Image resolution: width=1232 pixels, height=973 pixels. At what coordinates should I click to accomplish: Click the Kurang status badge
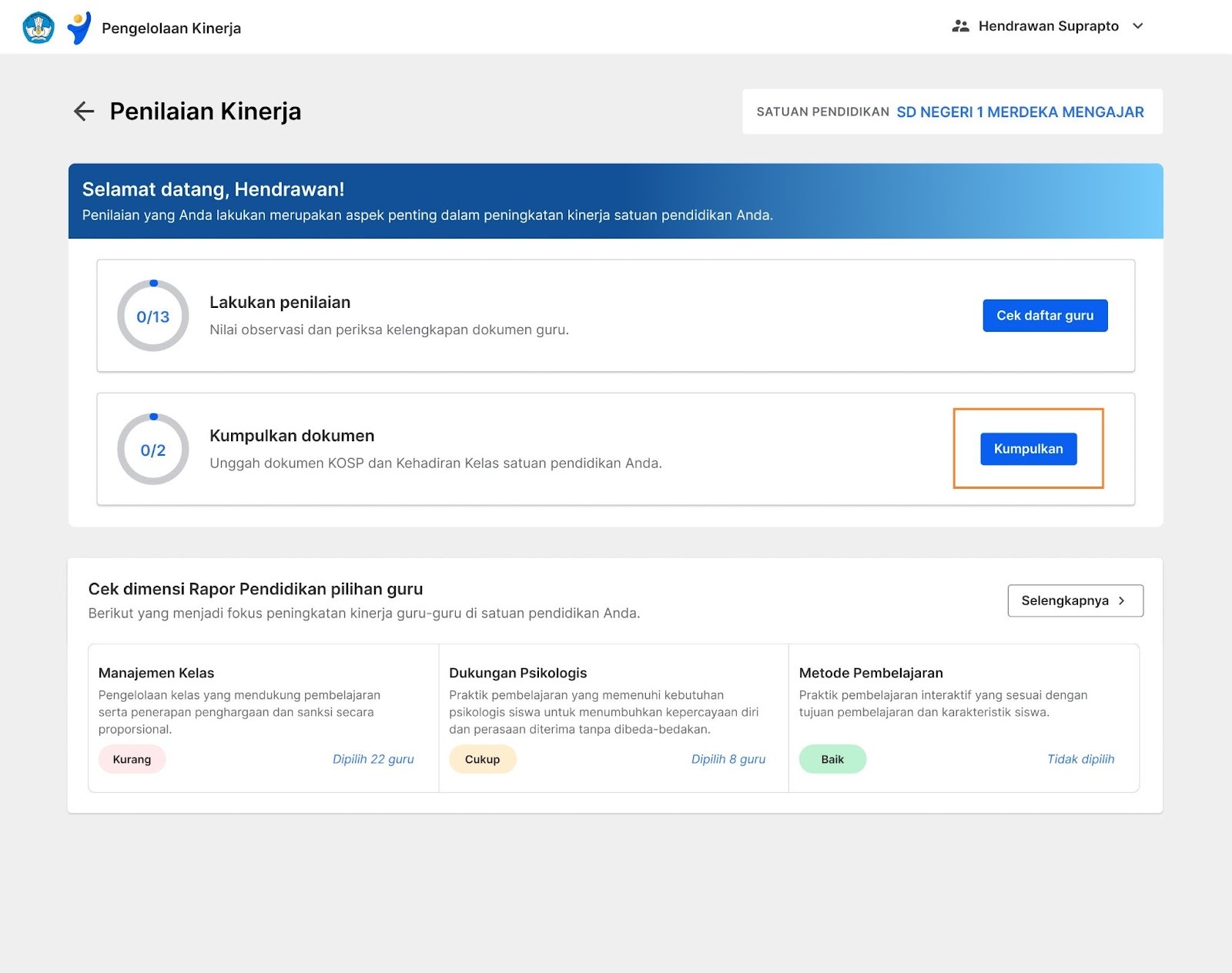pos(132,759)
